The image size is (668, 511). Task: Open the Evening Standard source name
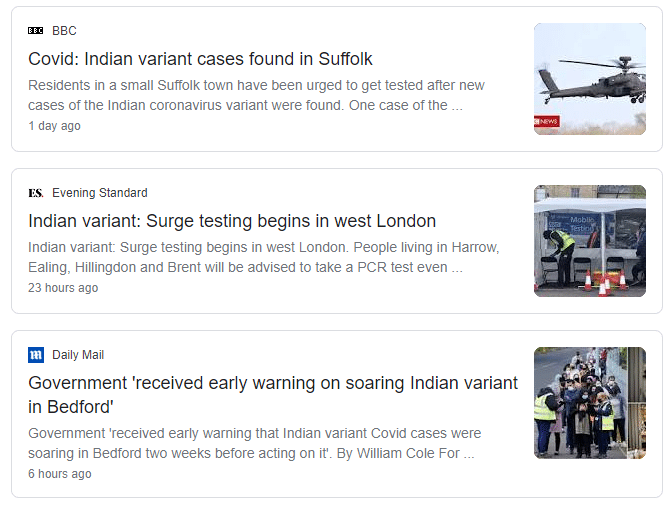[x=100, y=193]
